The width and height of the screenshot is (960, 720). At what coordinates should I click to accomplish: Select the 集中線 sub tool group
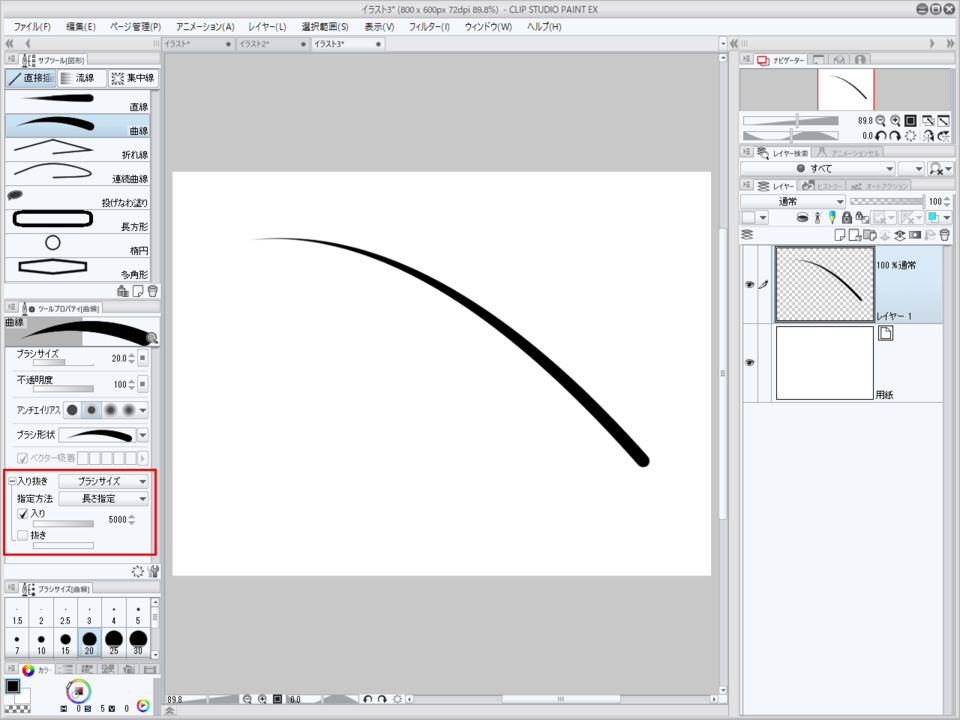point(132,78)
